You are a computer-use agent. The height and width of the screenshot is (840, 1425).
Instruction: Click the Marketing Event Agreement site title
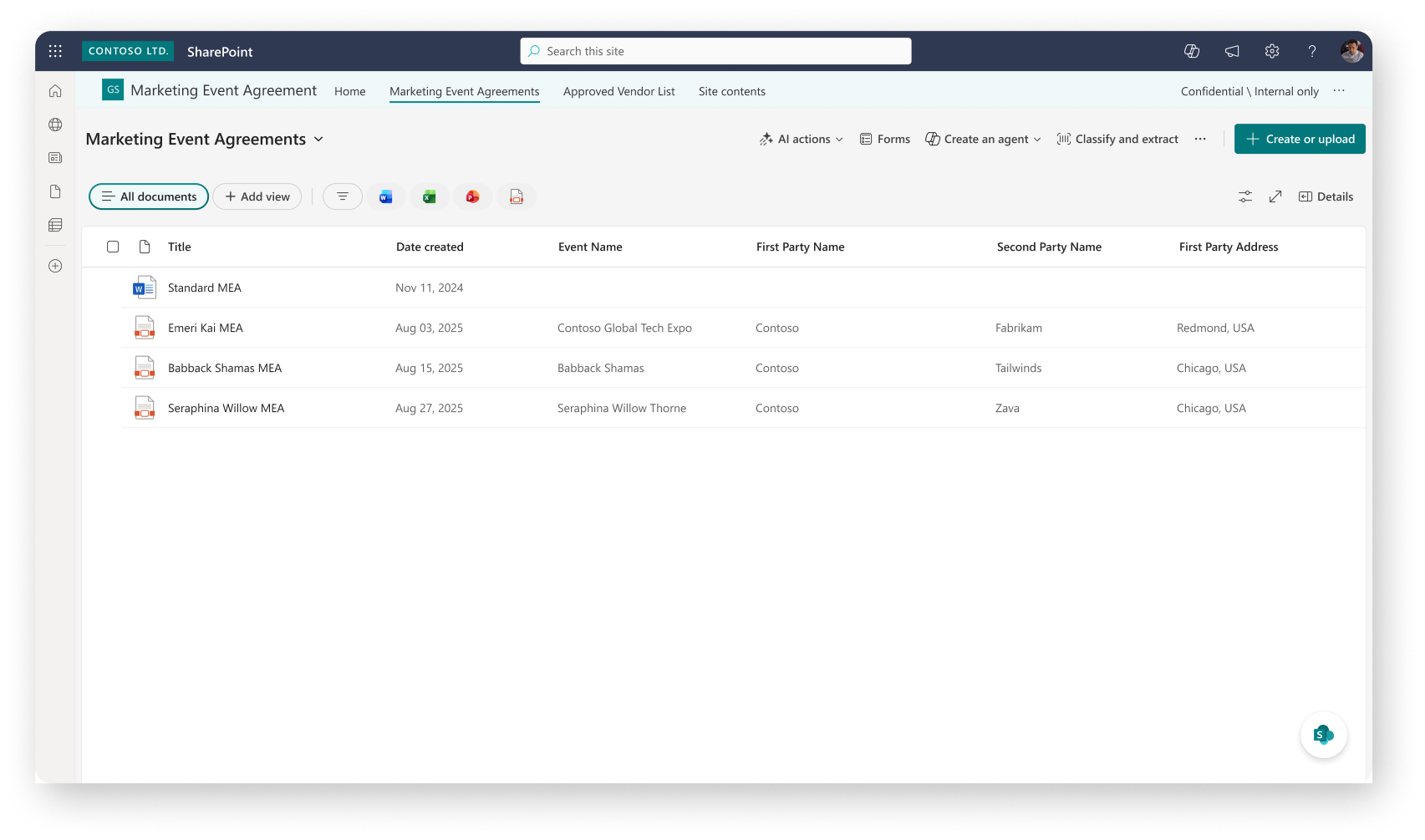224,90
